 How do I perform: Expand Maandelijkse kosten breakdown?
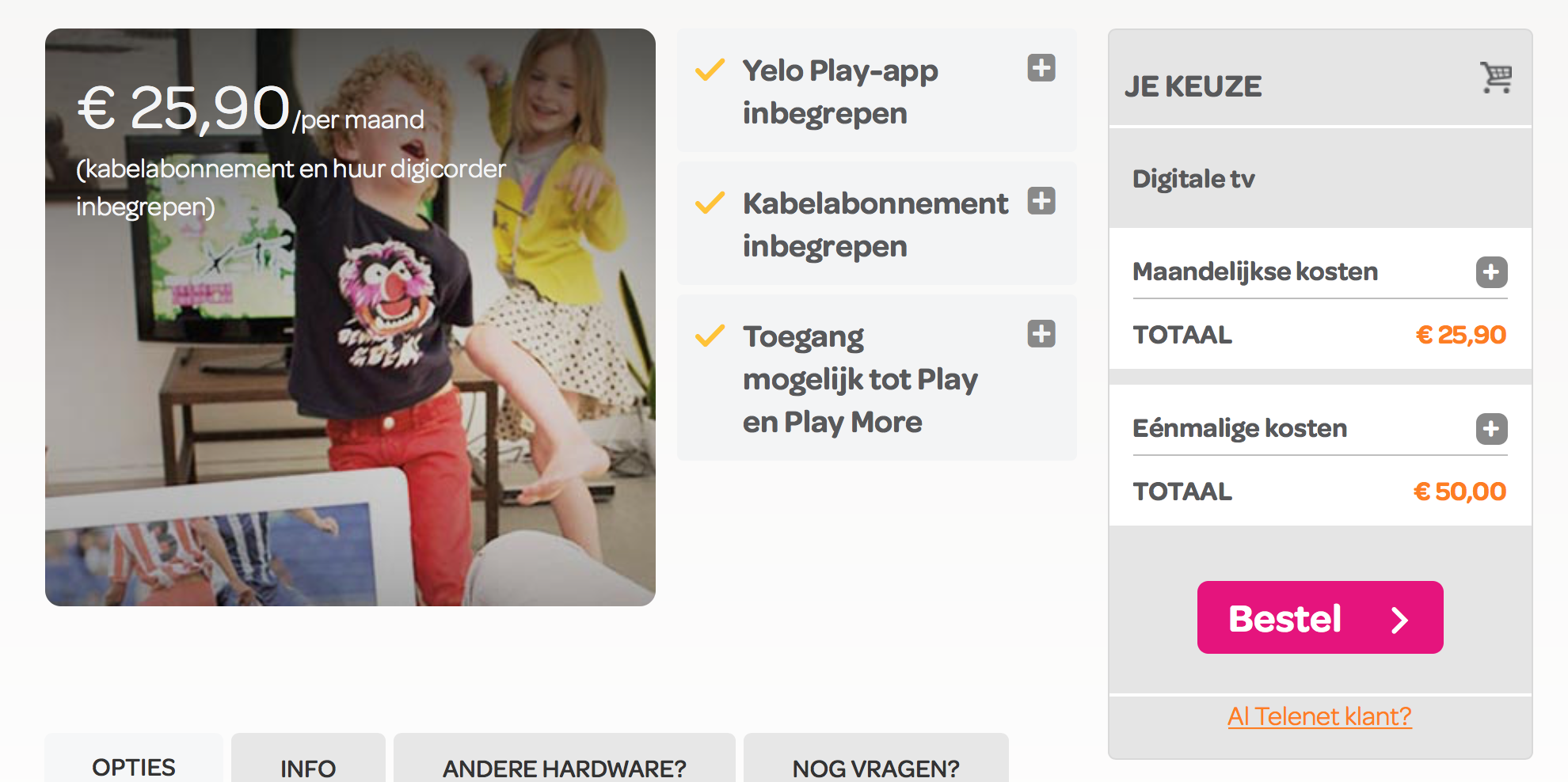coord(1491,272)
